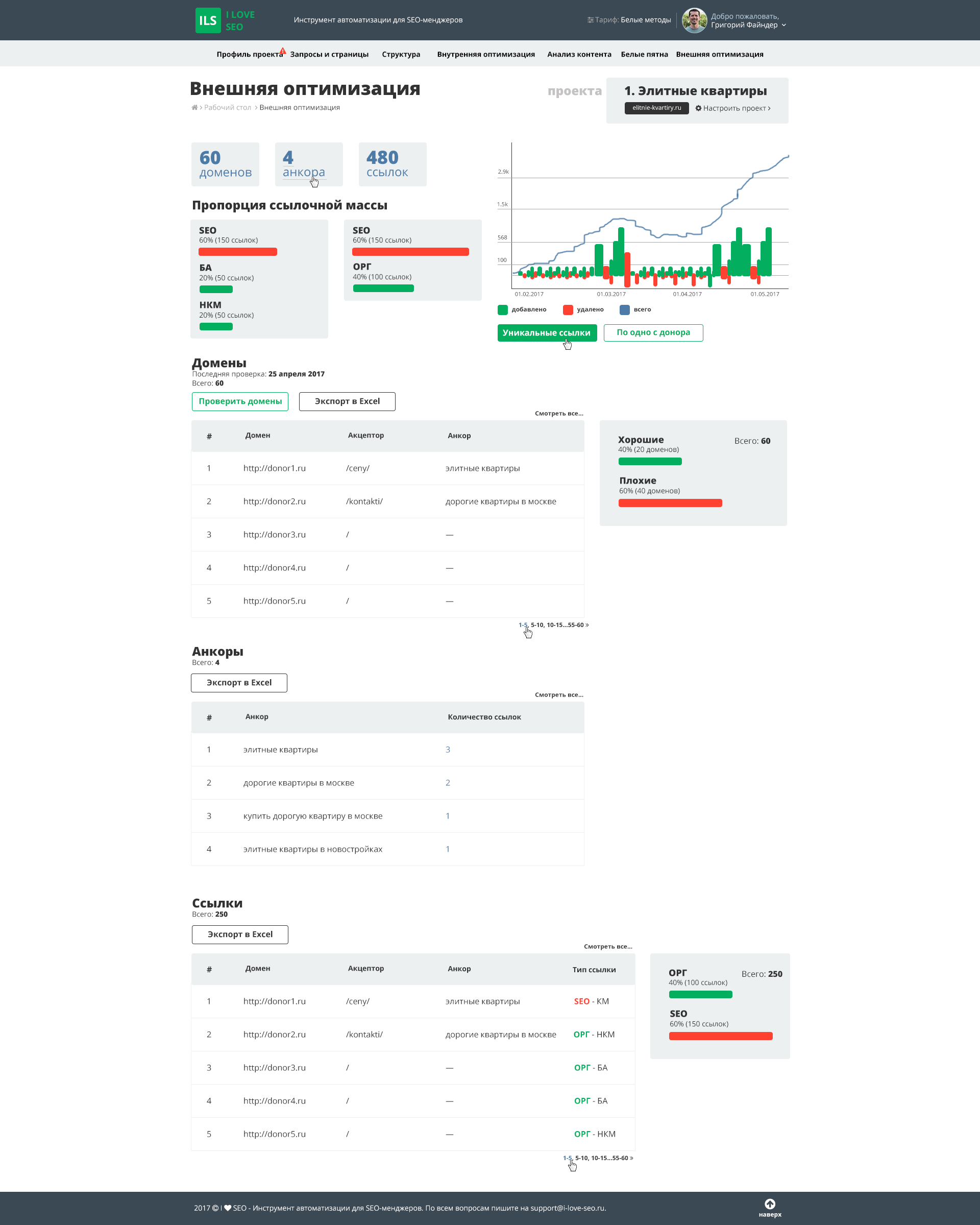Select По одно с донора chart mode
980x1225 pixels.
[x=653, y=333]
